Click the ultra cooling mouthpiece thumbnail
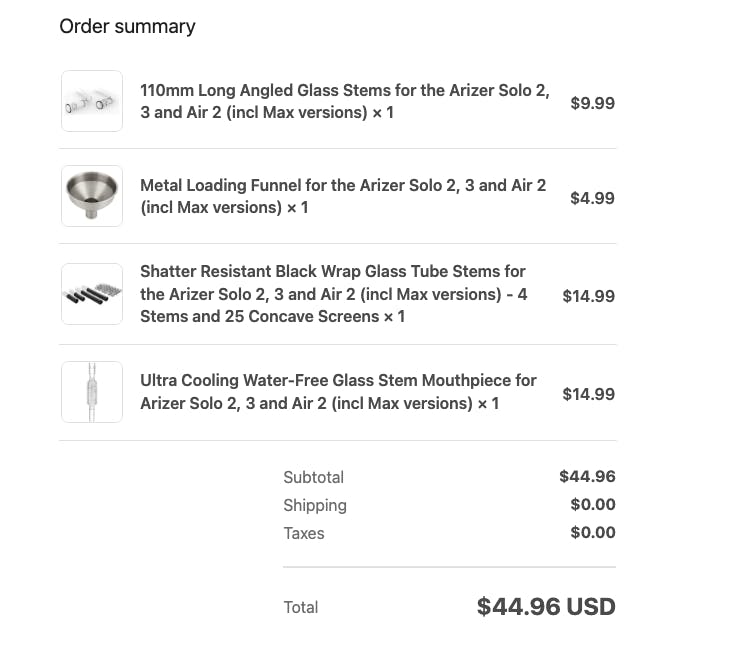Viewport: 750px width, 658px height. [x=92, y=392]
